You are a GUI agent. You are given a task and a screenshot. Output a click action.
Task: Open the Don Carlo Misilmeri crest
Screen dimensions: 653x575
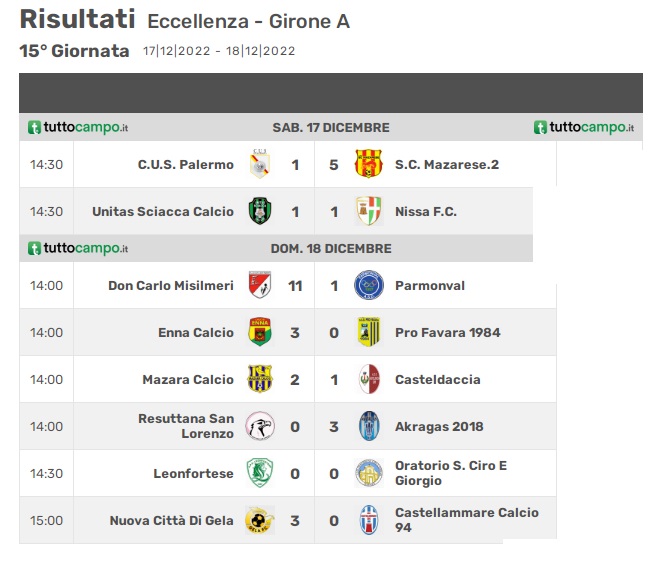(x=260, y=285)
